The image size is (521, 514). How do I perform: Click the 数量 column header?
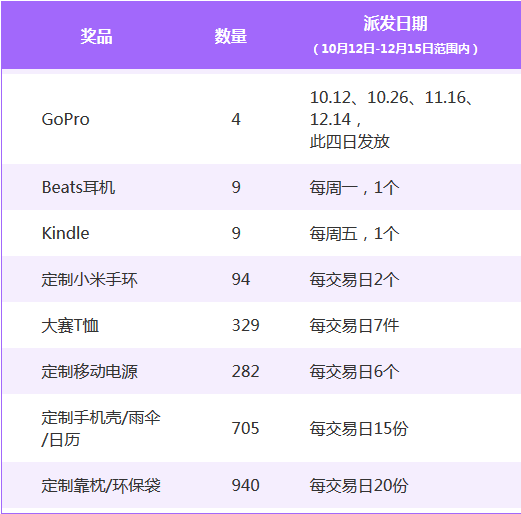click(x=230, y=36)
